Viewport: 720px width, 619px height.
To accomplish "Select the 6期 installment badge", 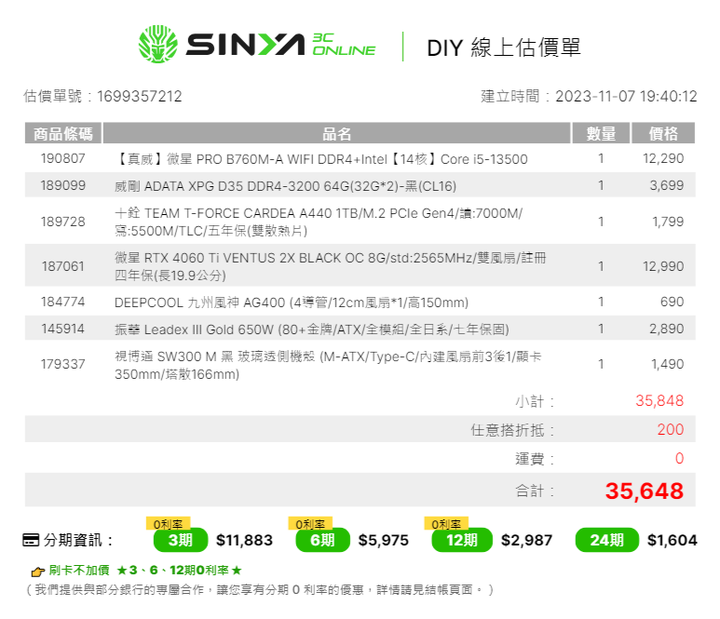I will pos(323,540).
